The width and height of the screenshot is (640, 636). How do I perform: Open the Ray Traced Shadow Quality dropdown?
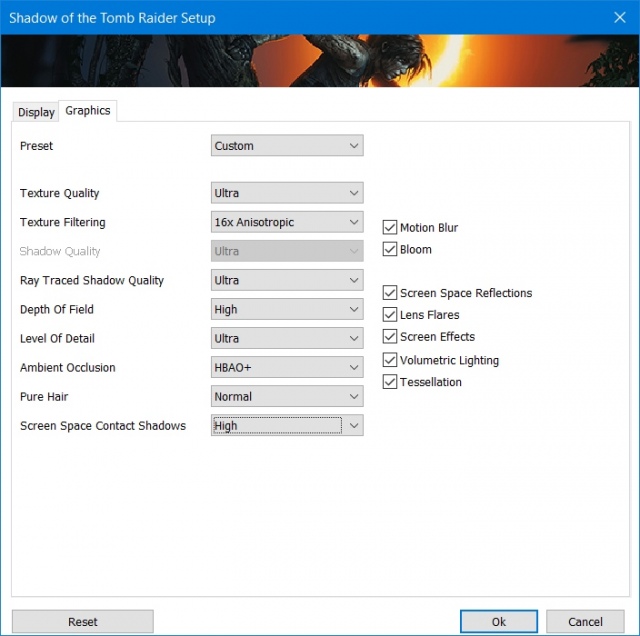287,280
